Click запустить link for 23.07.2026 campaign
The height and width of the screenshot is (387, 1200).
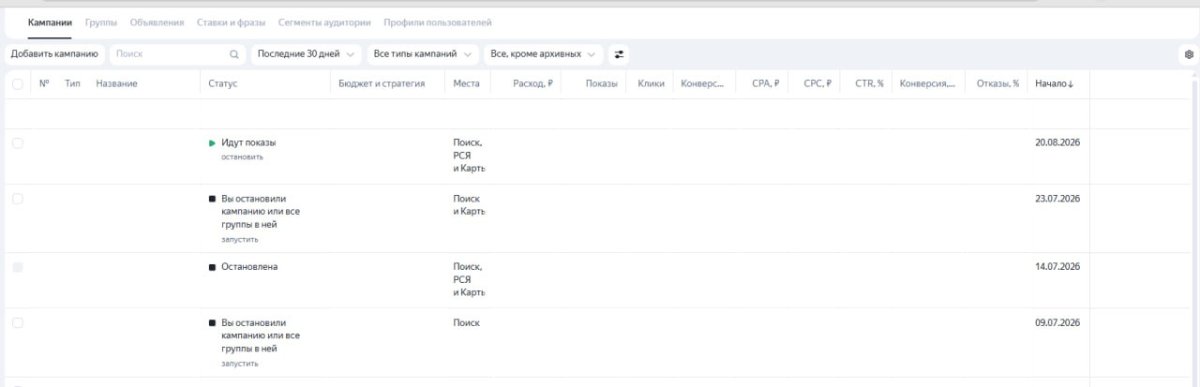(240, 239)
